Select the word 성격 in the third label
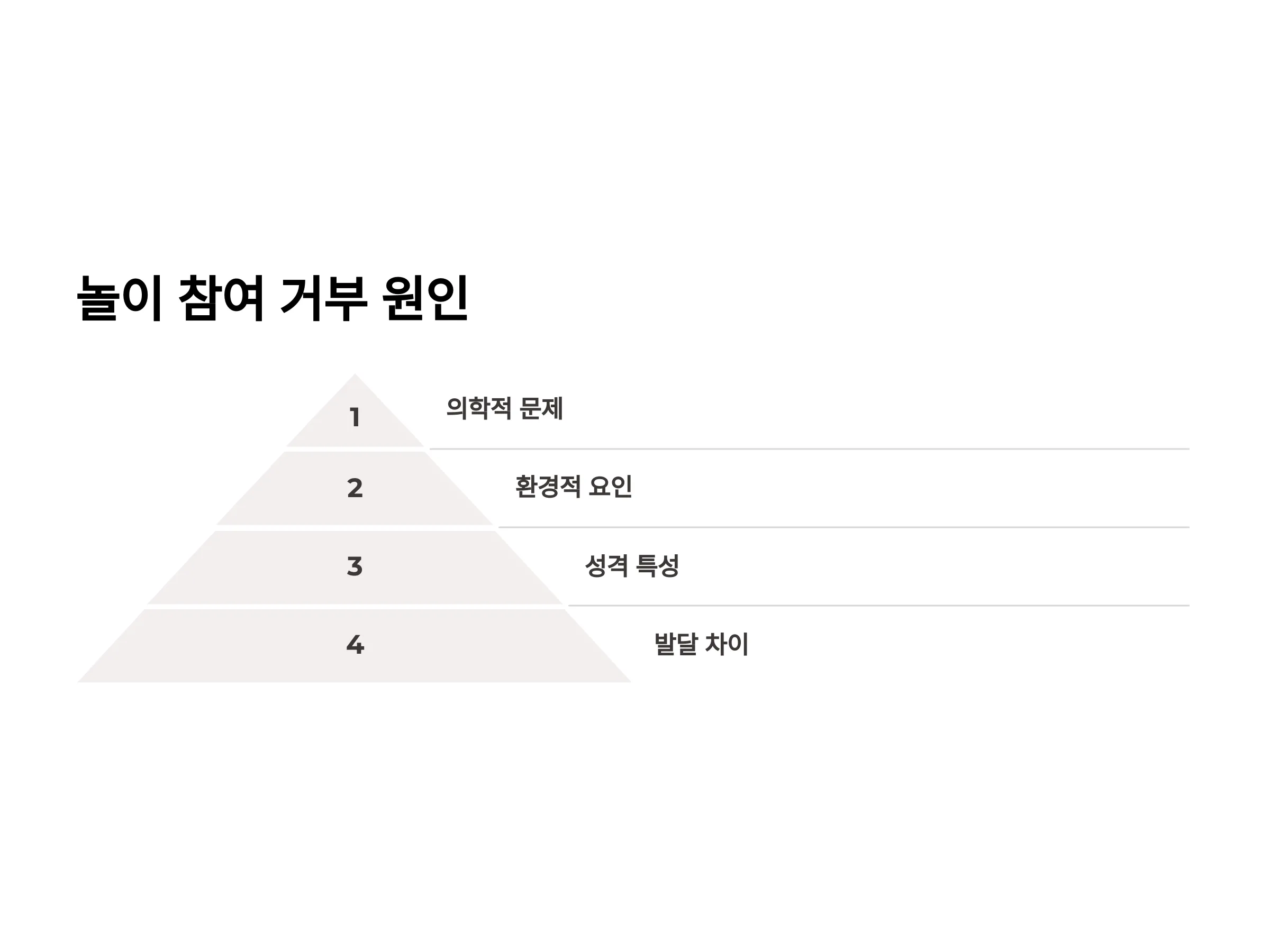 tap(606, 565)
